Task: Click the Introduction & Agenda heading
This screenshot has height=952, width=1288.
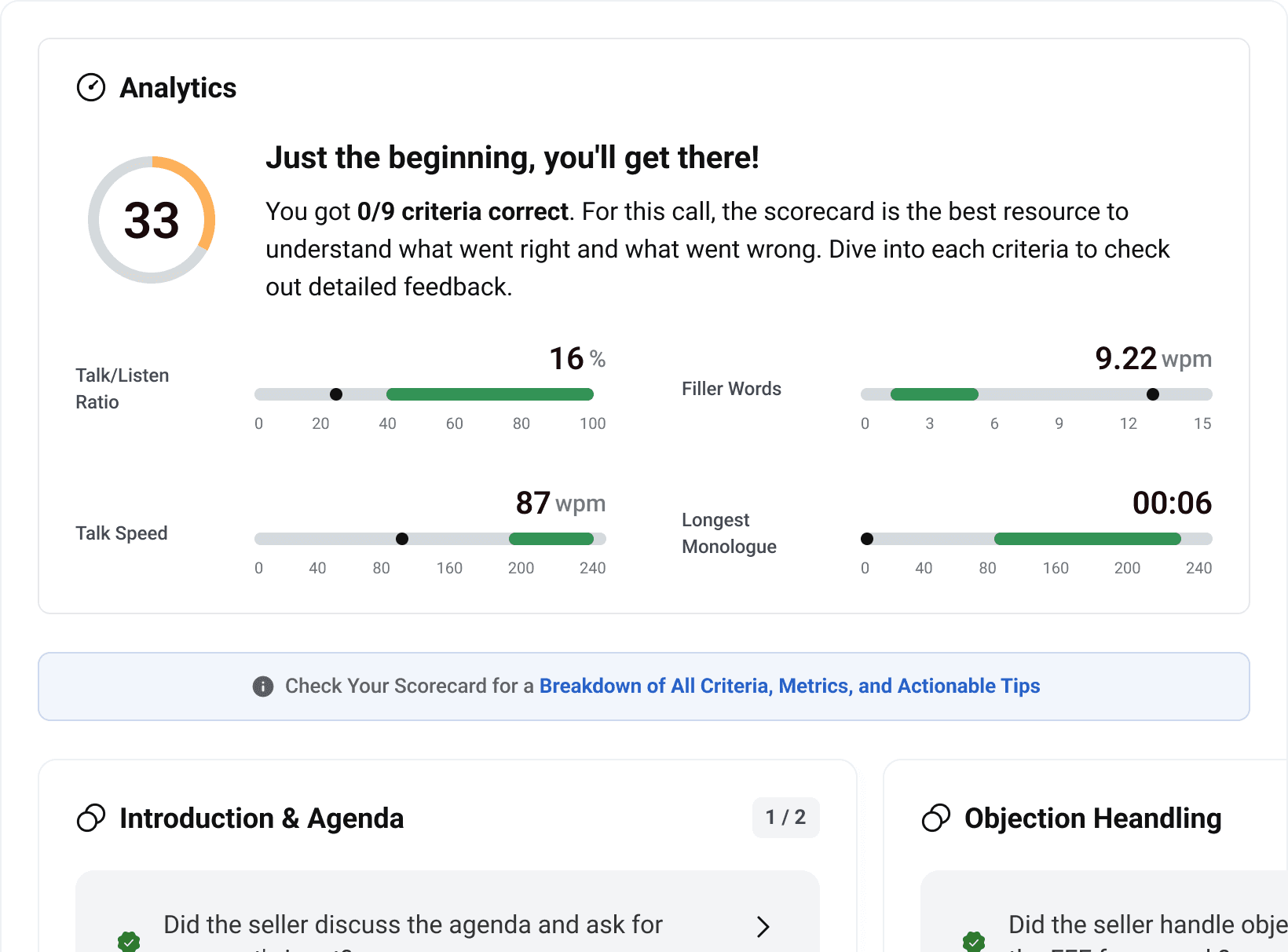Action: 262,818
